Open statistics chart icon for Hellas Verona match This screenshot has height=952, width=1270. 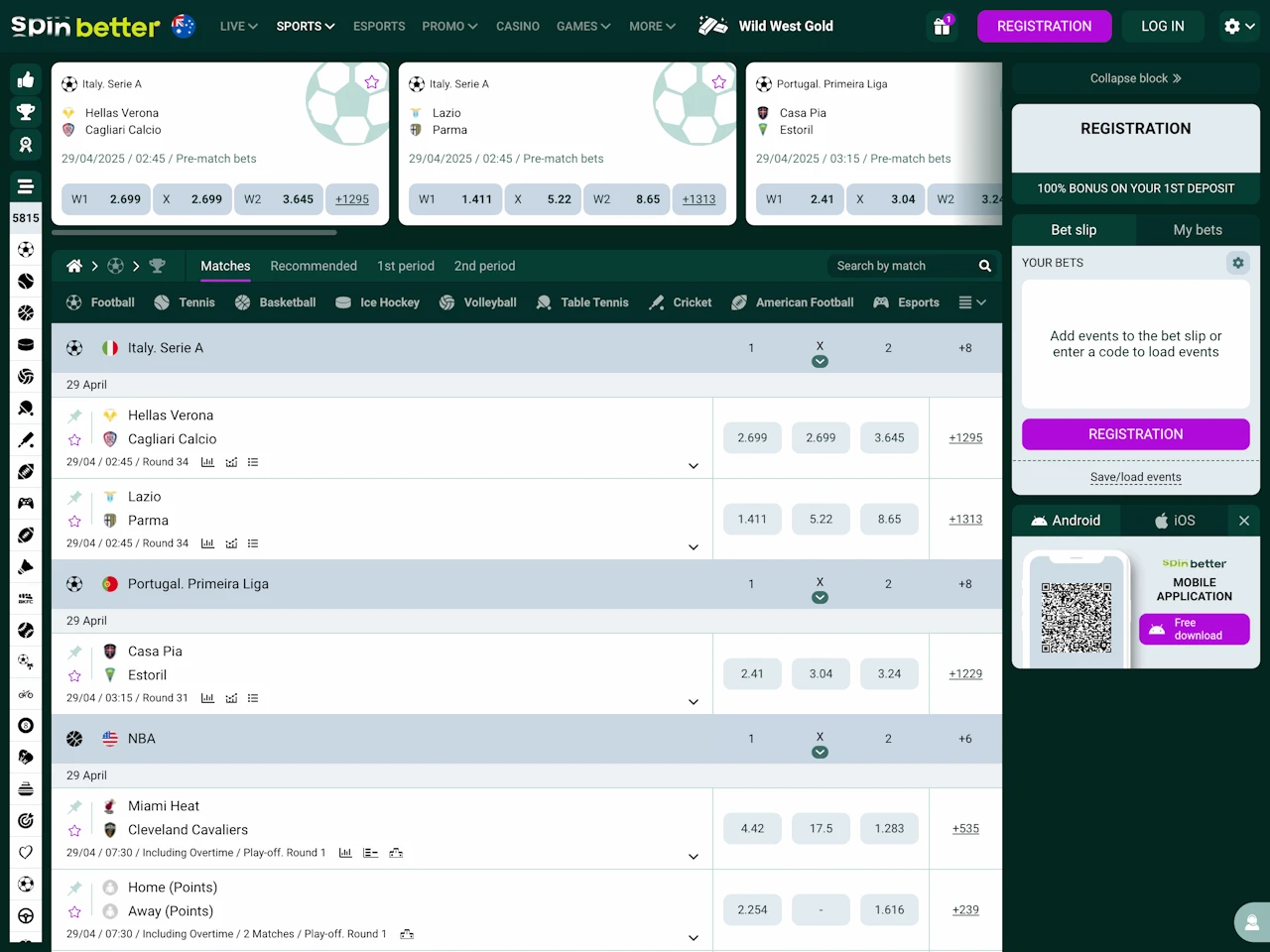tap(207, 462)
